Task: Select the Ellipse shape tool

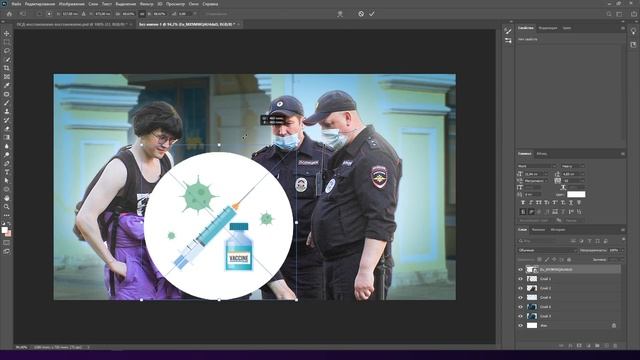Action: point(7,189)
